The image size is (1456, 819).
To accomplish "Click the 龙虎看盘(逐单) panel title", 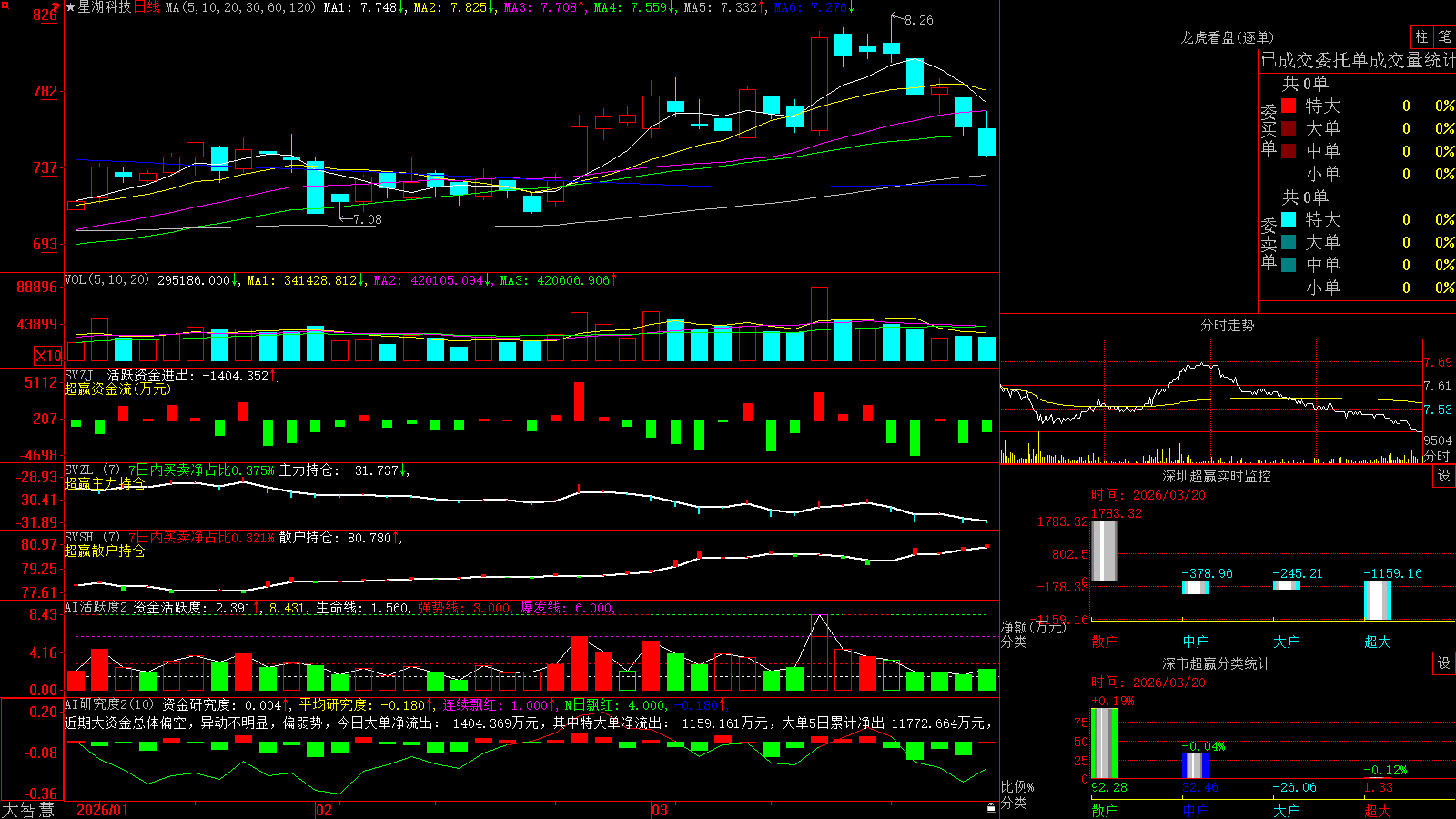I will [1227, 37].
